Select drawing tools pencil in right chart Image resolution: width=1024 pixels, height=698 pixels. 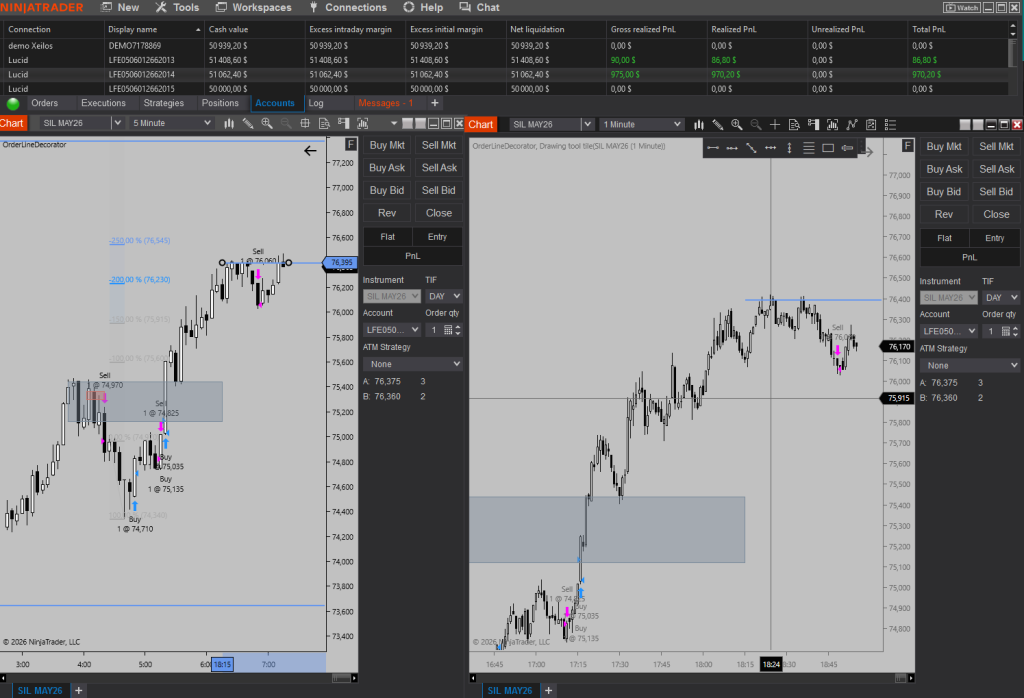pos(718,124)
